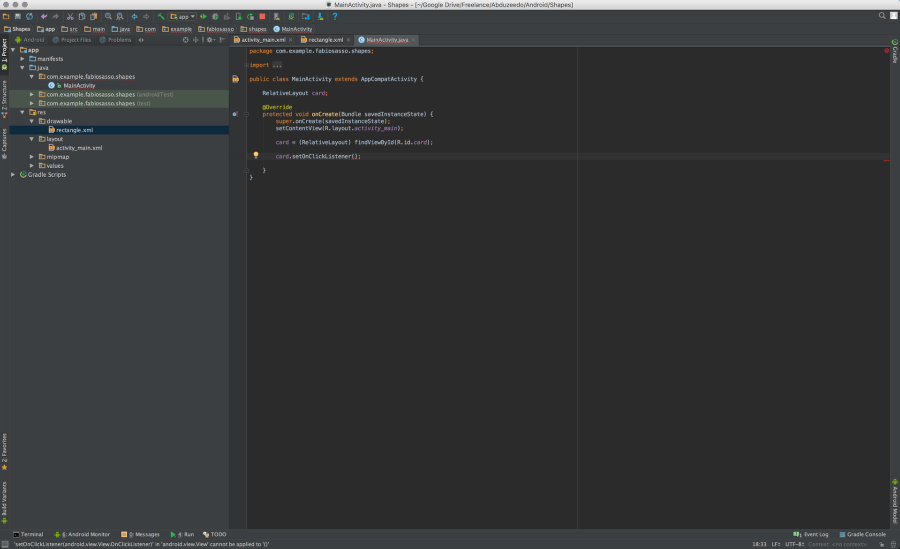Click the Paste clipboard icon
This screenshot has height=549, width=900.
pyautogui.click(x=94, y=17)
